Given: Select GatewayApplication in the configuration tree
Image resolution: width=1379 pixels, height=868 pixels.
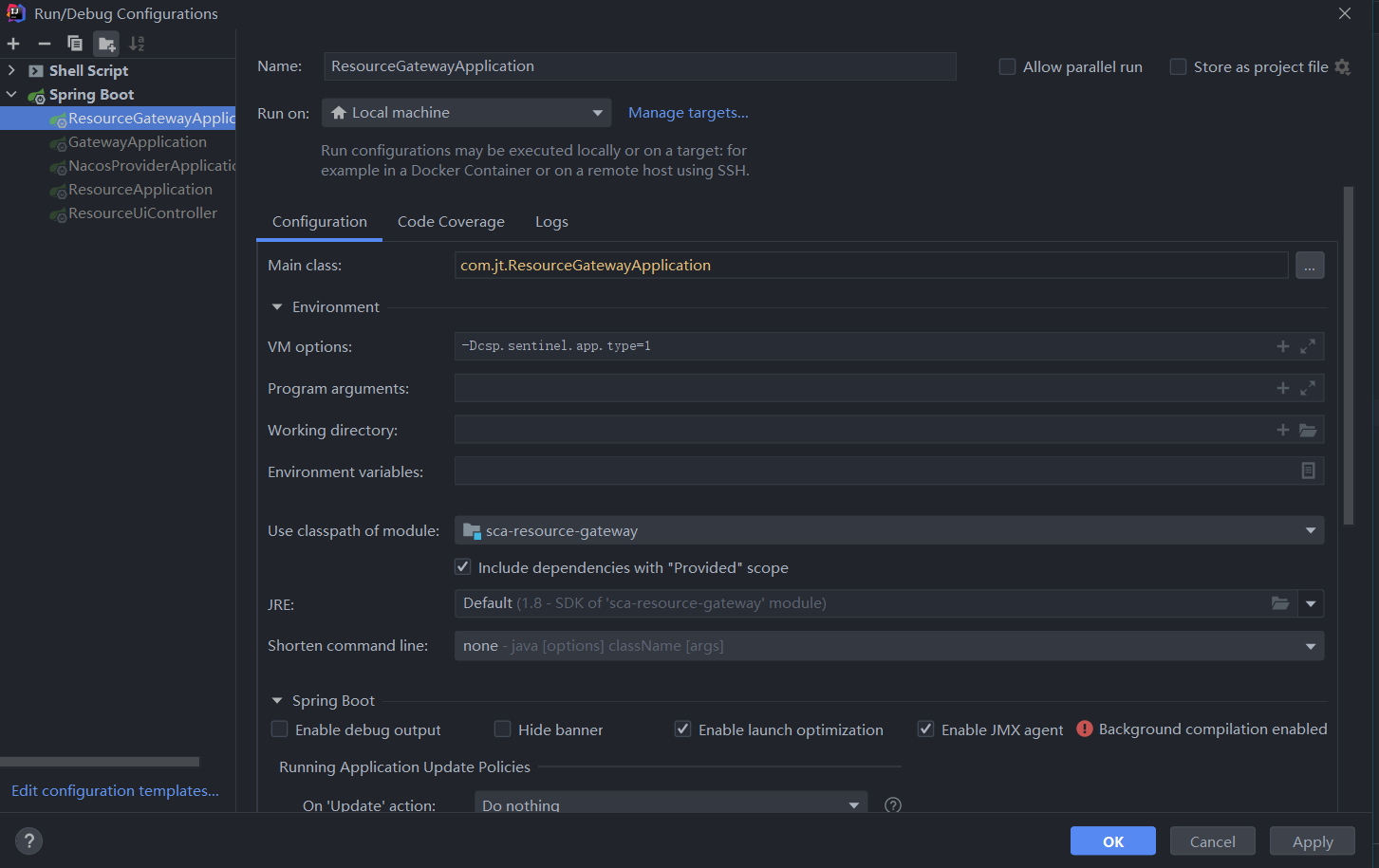Looking at the screenshot, I should pyautogui.click(x=137, y=142).
